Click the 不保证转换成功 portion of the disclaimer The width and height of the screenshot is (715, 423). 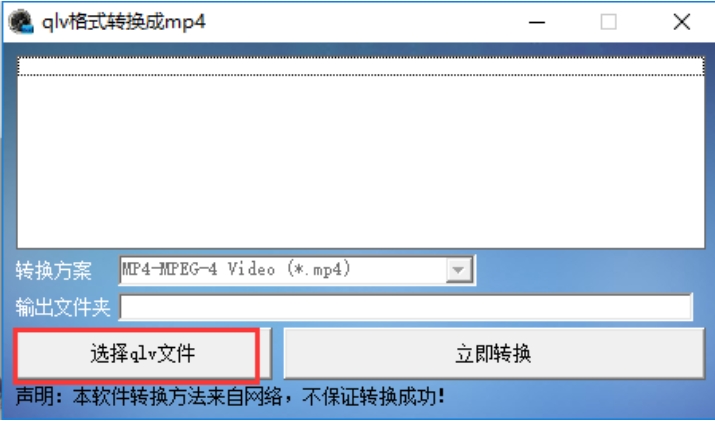pos(373,396)
